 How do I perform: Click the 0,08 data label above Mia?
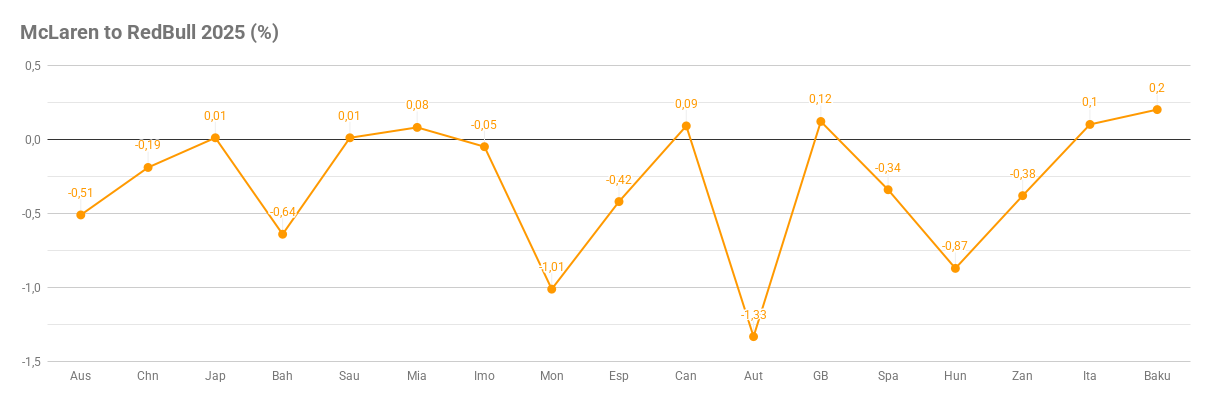(417, 105)
